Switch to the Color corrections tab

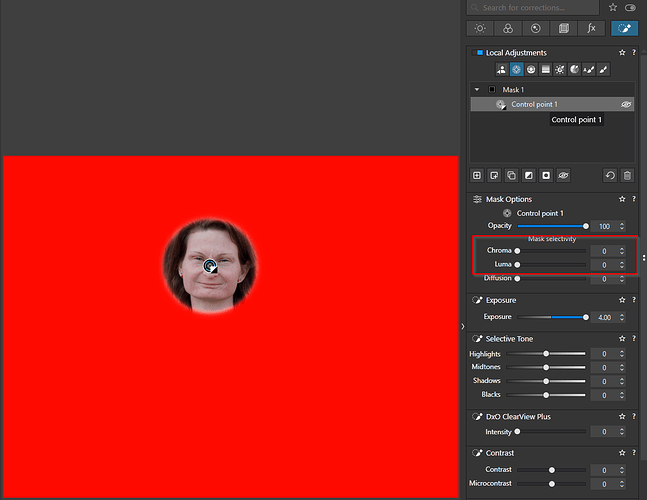pyautogui.click(x=508, y=29)
